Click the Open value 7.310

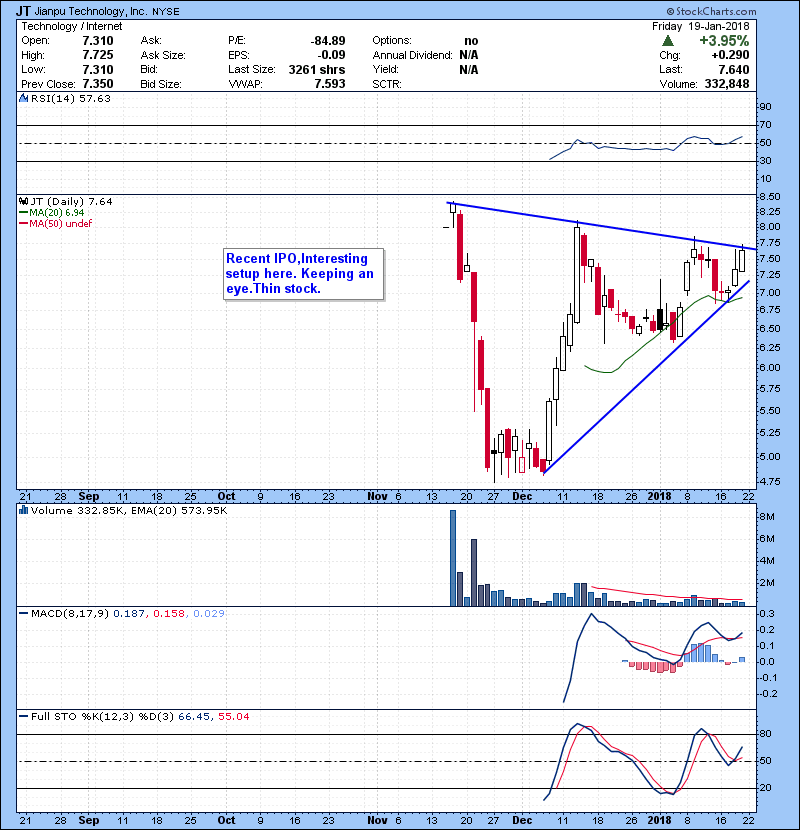(x=98, y=41)
